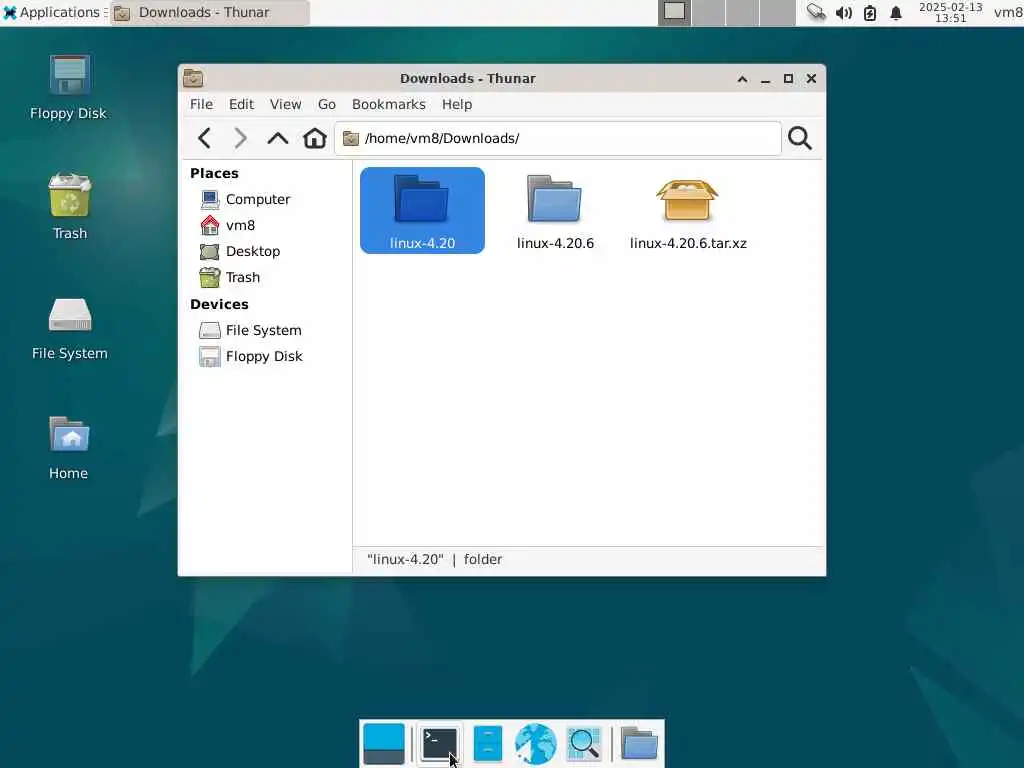Viewport: 1024px width, 768px height.
Task: Click the network status tray icon
Action: [x=816, y=12]
